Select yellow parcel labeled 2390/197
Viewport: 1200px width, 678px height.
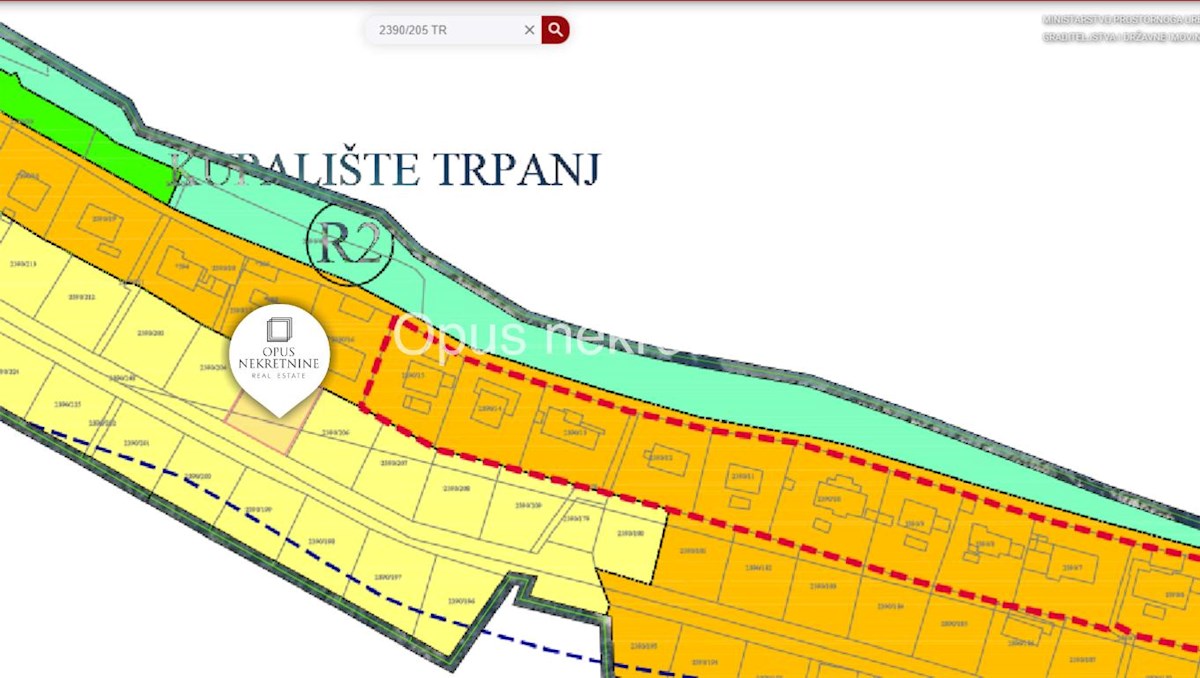pyautogui.click(x=387, y=577)
